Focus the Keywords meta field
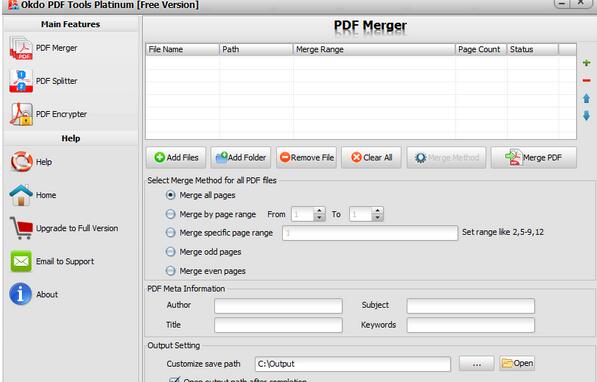This screenshot has width=597, height=382. (x=471, y=325)
